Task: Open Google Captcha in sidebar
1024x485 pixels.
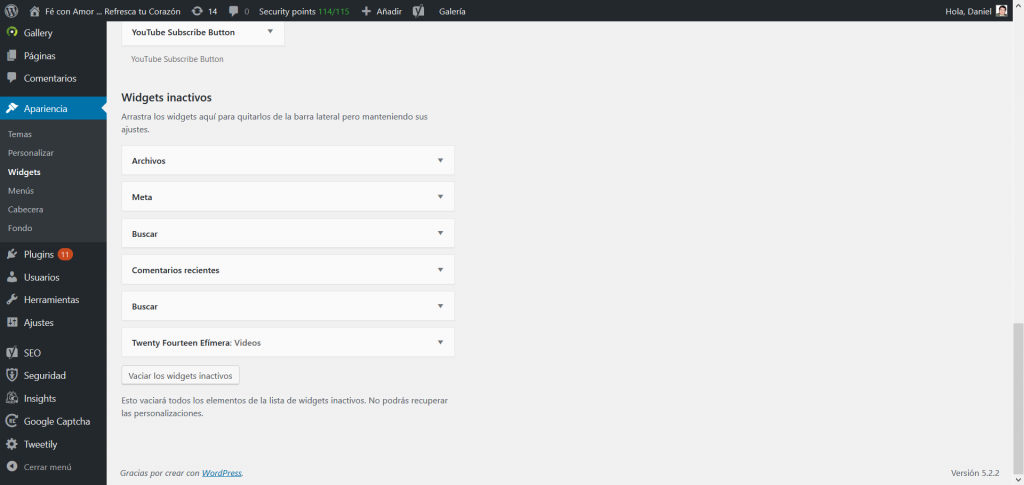Action: (x=56, y=421)
